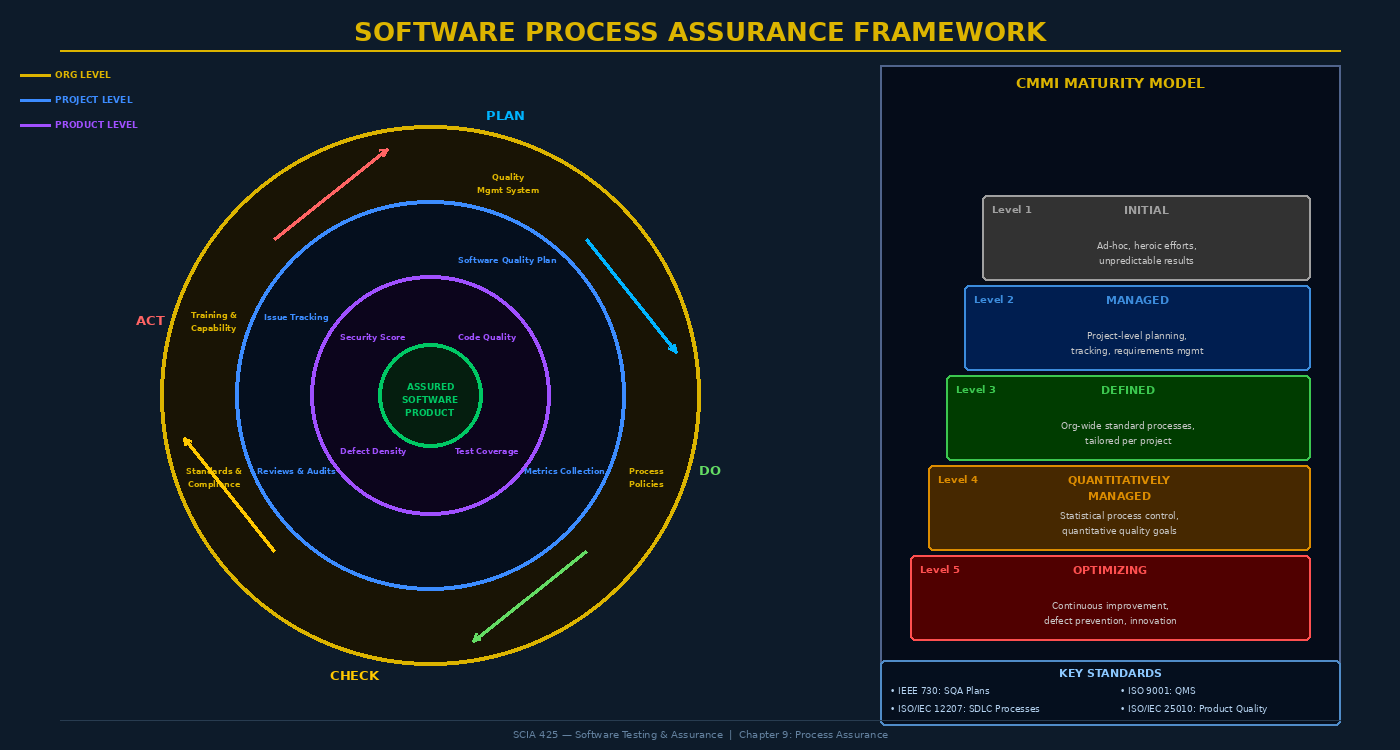This screenshot has height=750, width=1400.
Task: Click the ASSURED SOFTWARE PRODUCT center circle
Action: coord(429,398)
